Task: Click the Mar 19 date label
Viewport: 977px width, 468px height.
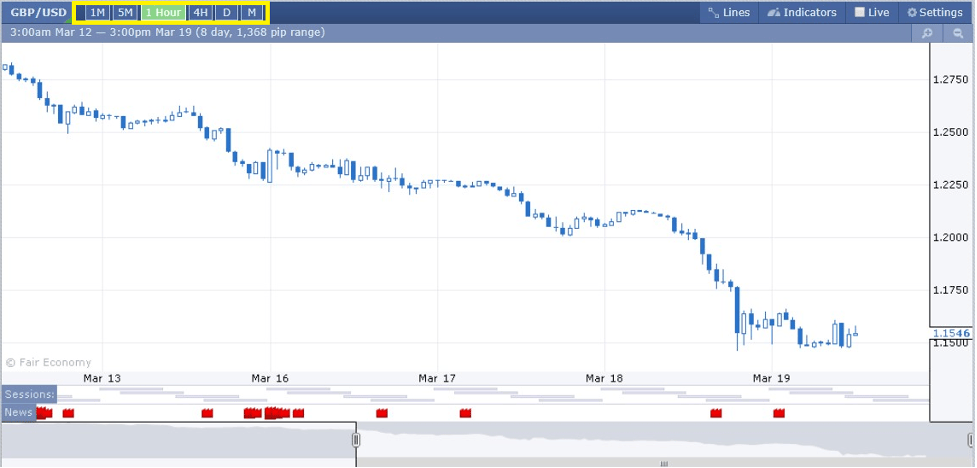Action: pyautogui.click(x=771, y=378)
